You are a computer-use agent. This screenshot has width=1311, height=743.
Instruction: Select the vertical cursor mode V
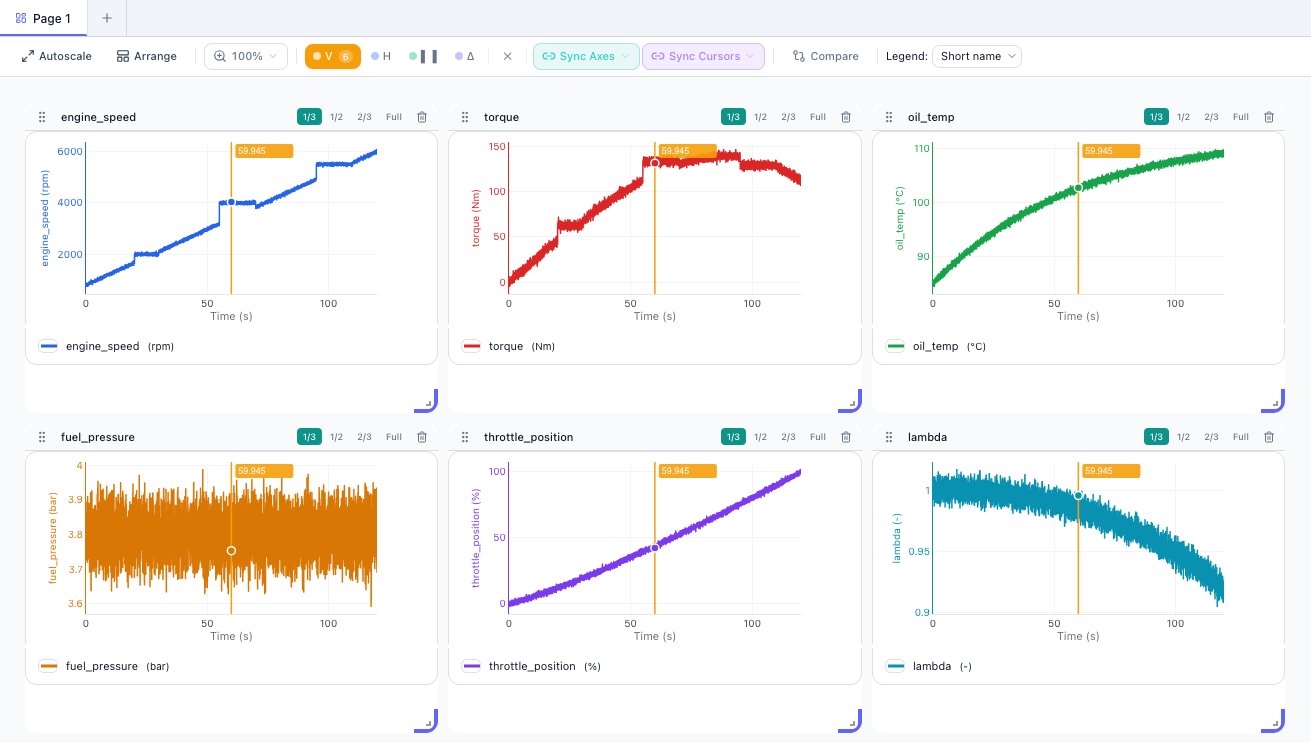point(331,56)
